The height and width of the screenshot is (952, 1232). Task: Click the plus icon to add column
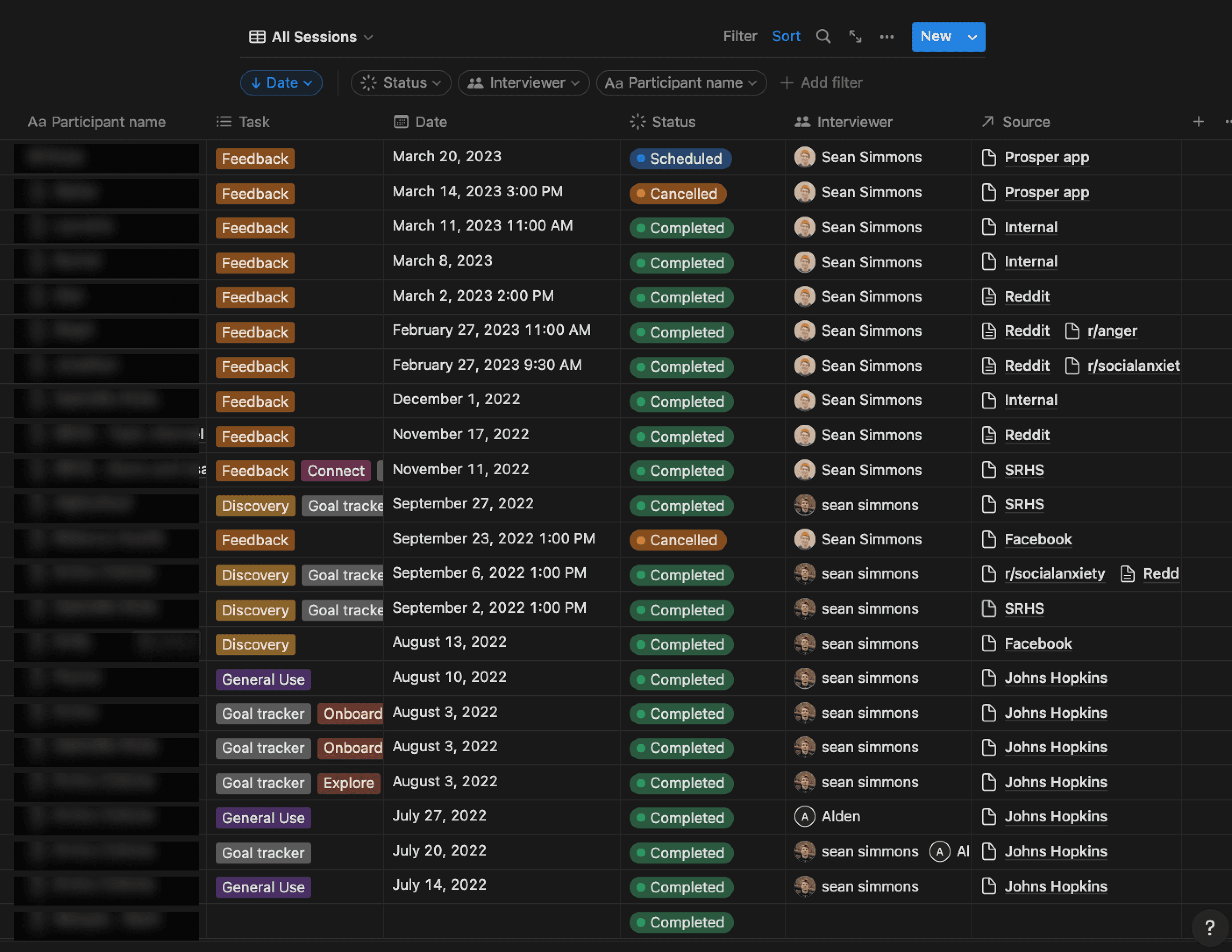1198,122
